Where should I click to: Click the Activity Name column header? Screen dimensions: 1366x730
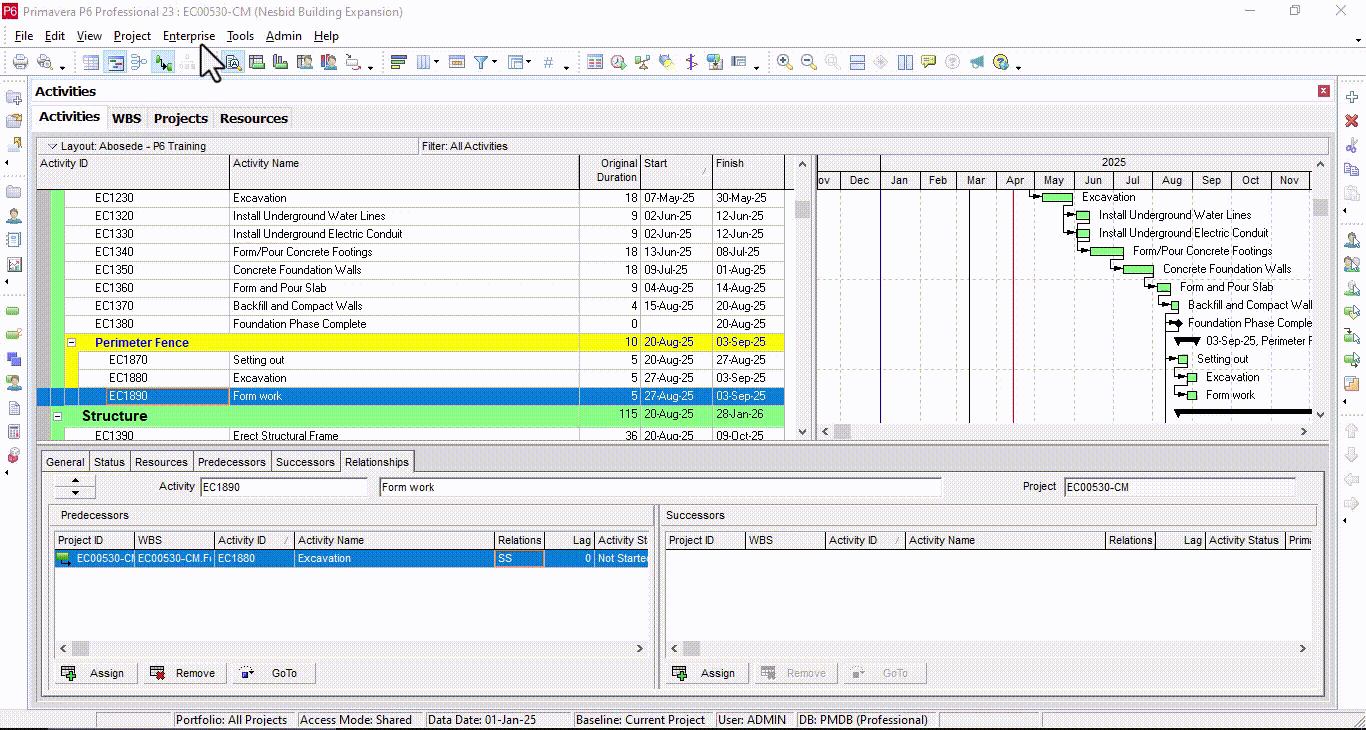click(x=404, y=171)
